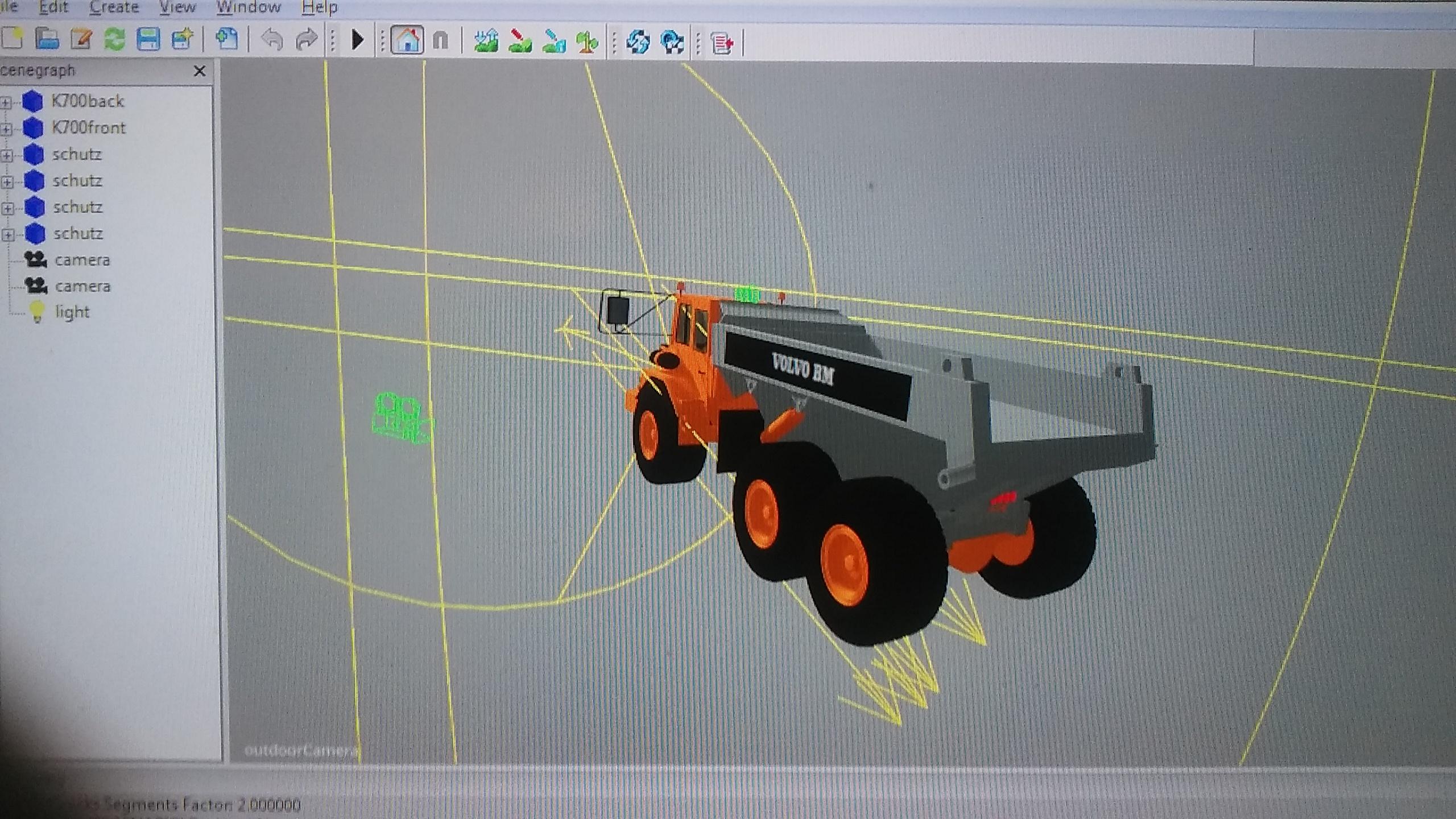This screenshot has height=819, width=1456.
Task: Save the scene with floppy disk icon
Action: [x=148, y=40]
